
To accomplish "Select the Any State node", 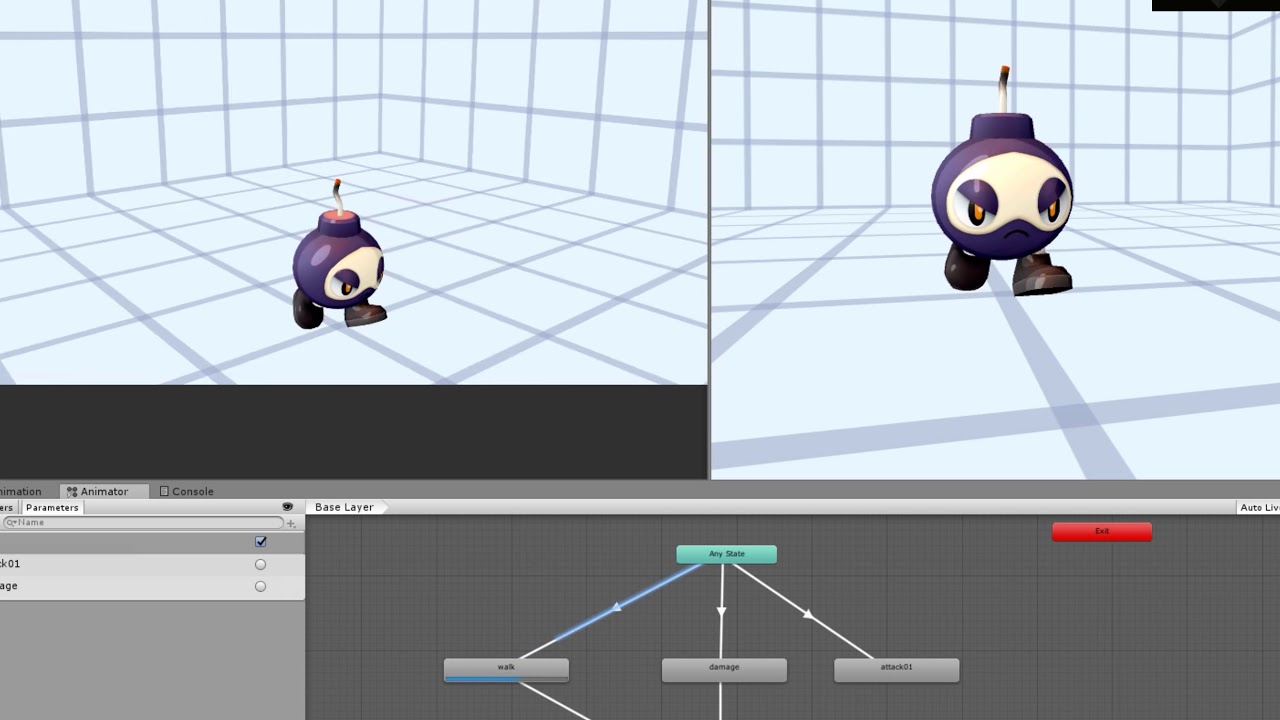I will point(727,554).
